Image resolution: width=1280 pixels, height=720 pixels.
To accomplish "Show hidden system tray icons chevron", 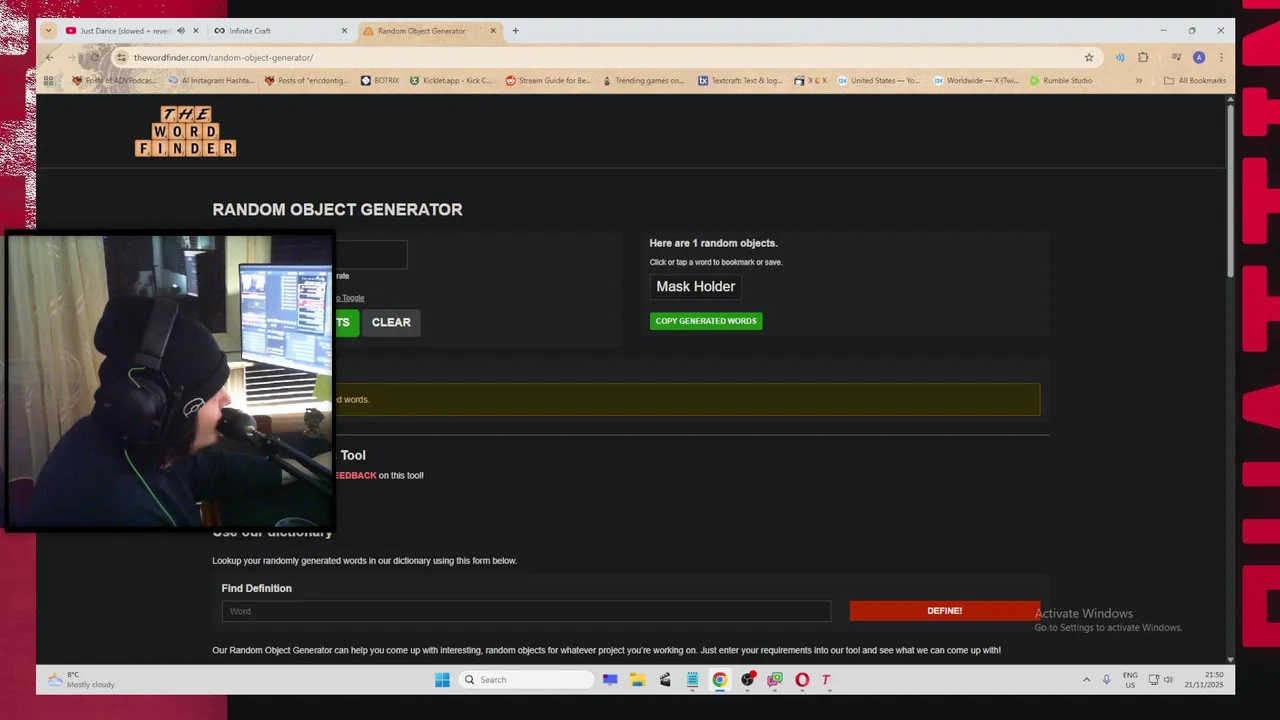I will 1086,680.
